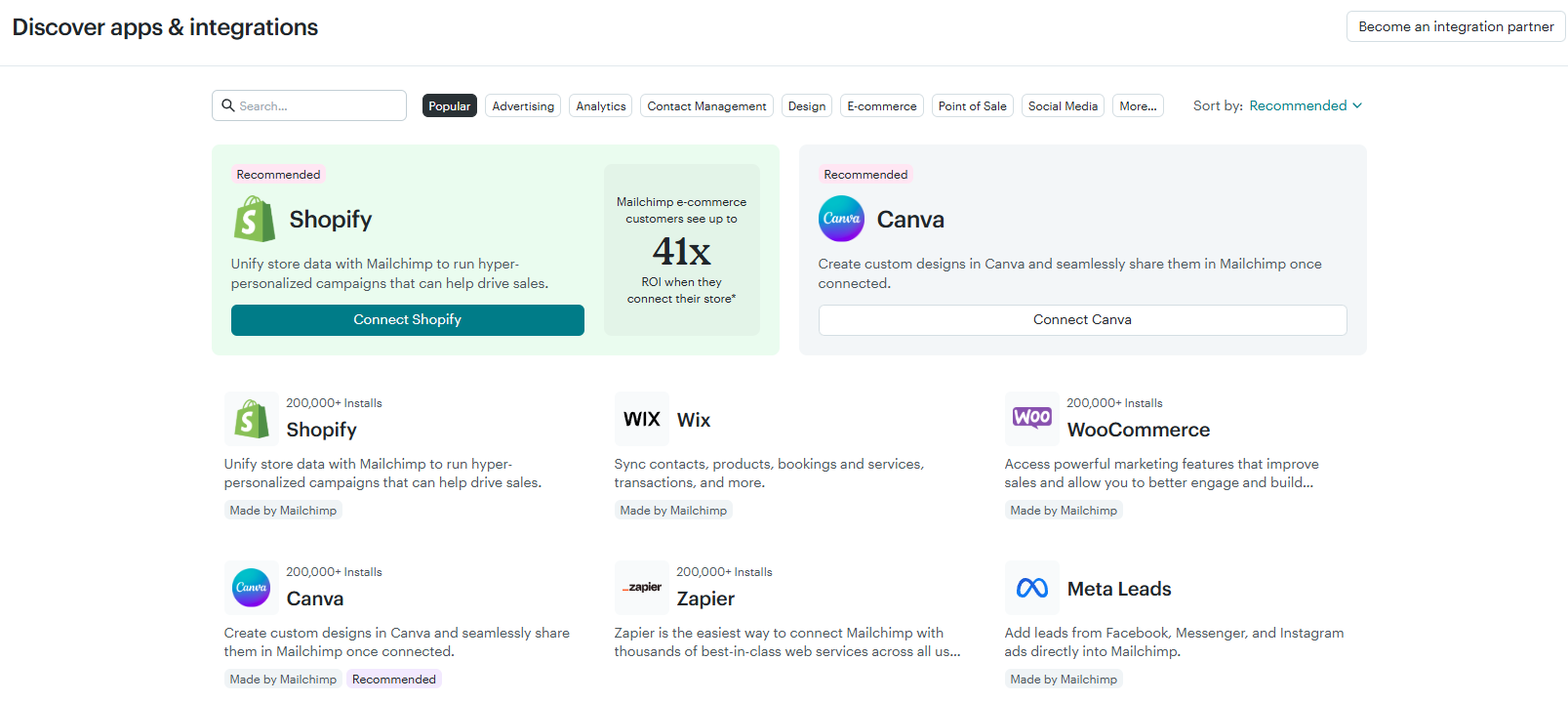Click the WooCommerce logo icon

point(1032,419)
